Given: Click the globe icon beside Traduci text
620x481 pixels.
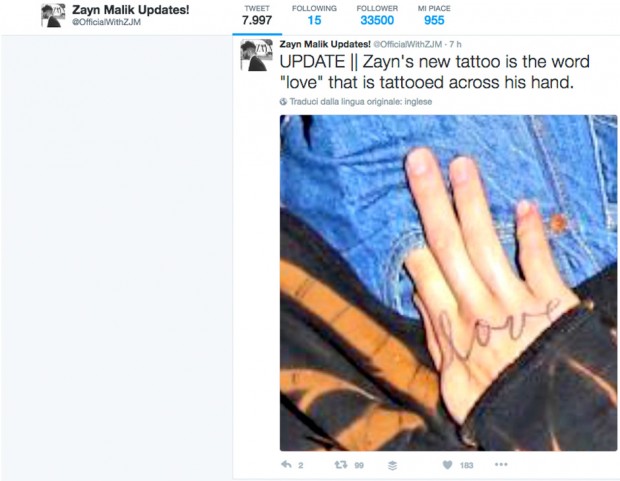Looking at the screenshot, I should click(283, 102).
